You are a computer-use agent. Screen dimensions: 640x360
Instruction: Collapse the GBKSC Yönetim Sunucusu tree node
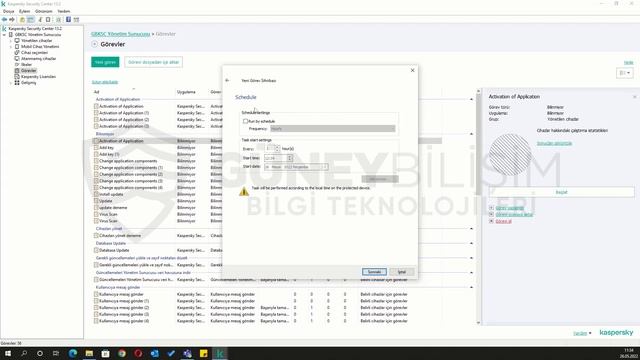click(4, 35)
